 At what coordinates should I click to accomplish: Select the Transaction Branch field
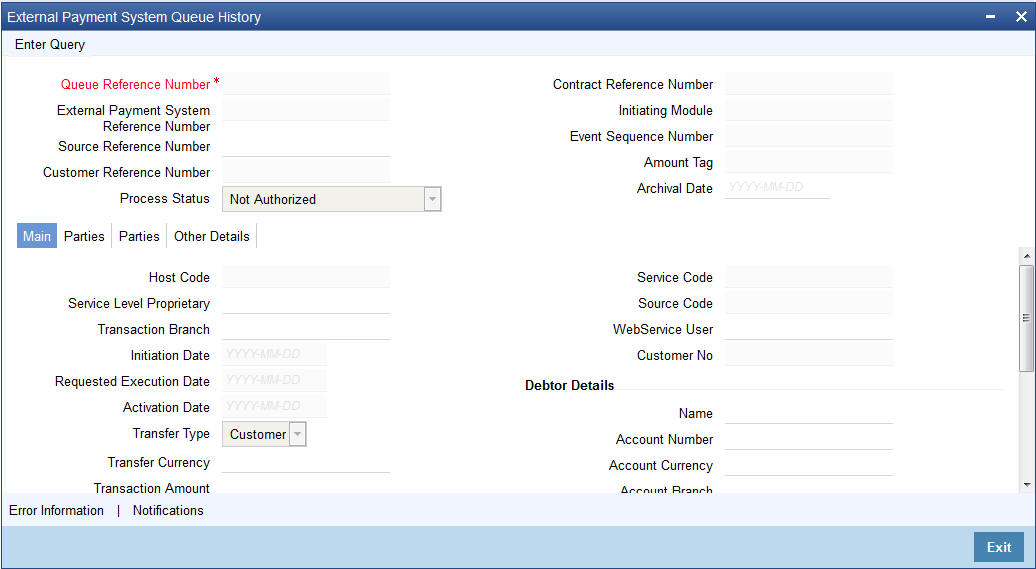pos(306,329)
